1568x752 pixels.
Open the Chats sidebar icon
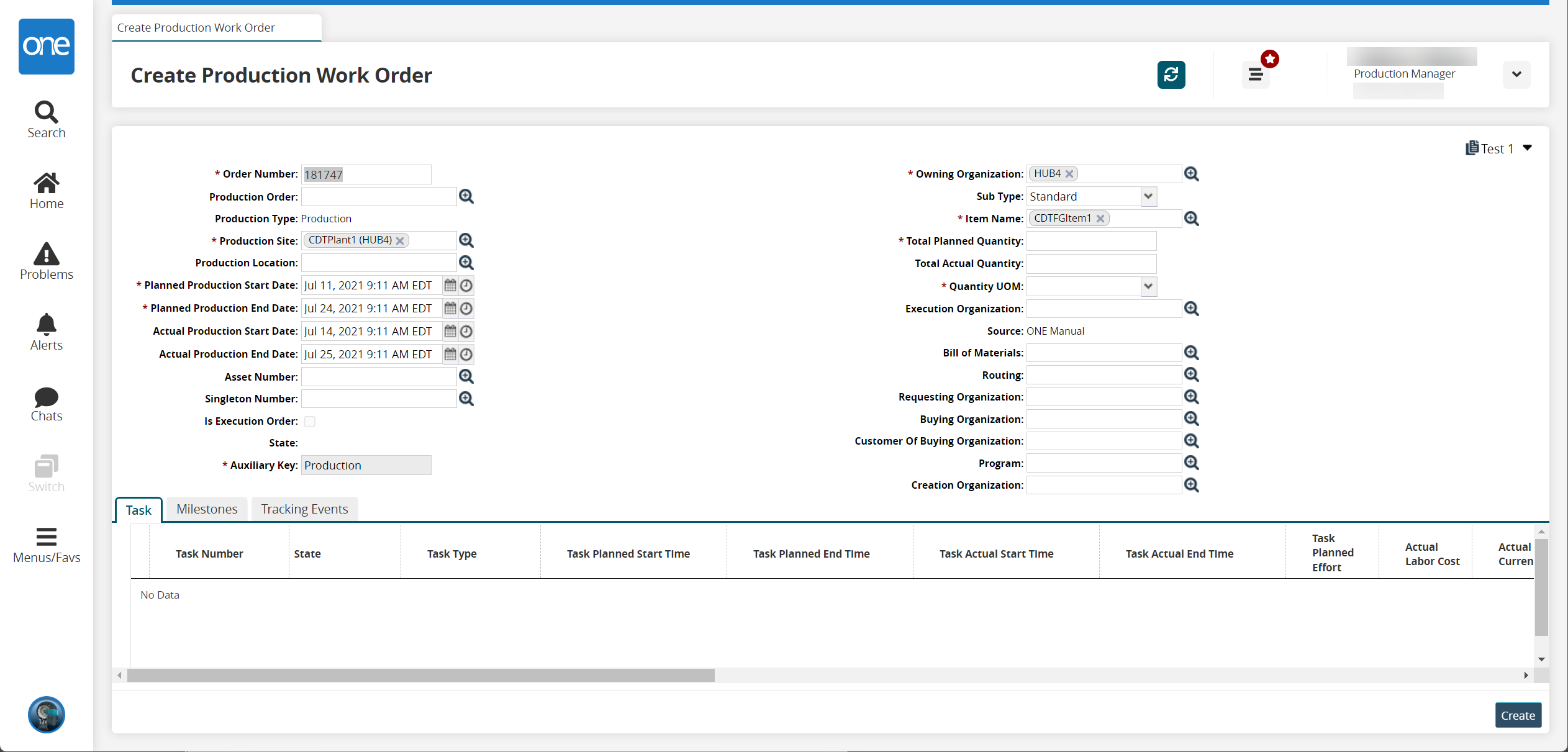[47, 404]
